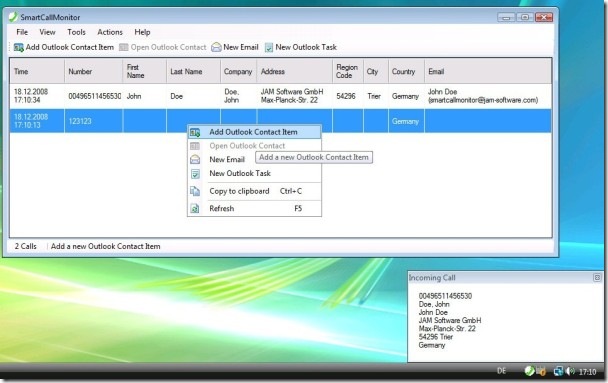Click the context menu New Email icon

tap(195, 159)
